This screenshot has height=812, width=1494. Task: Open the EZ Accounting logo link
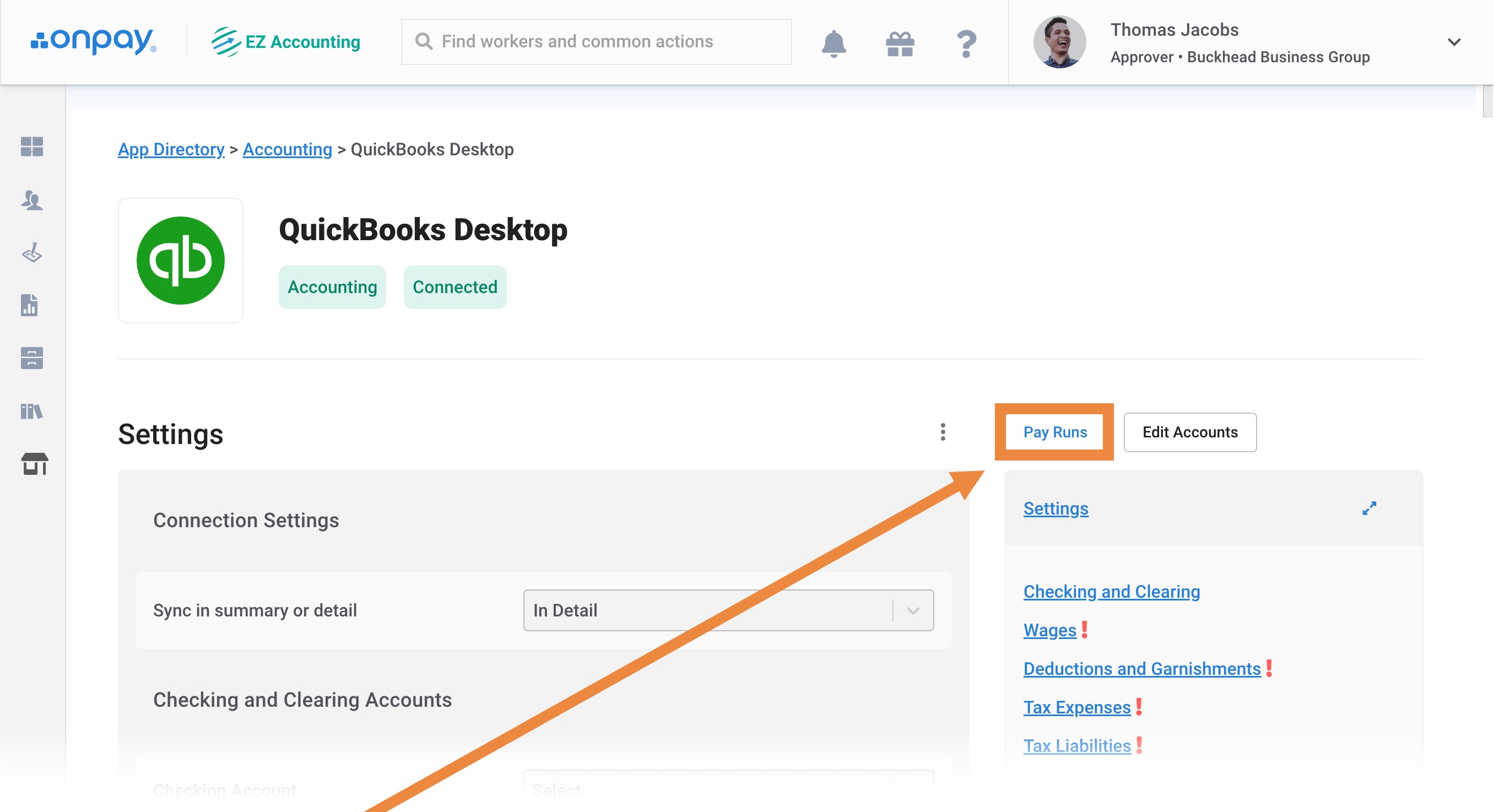click(285, 42)
